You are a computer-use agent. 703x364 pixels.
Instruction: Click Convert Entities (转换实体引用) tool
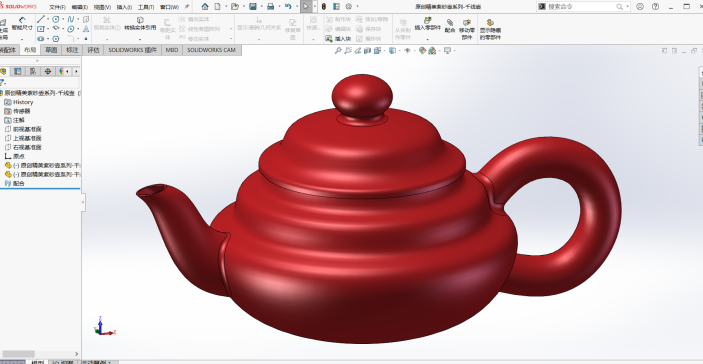pyautogui.click(x=140, y=24)
